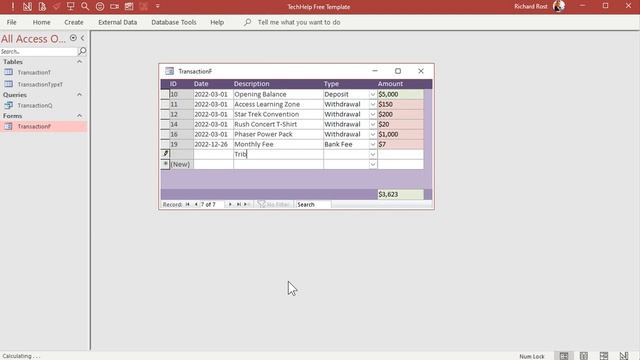
Task: Open the Customize Quick Access Toolbar arrow
Action: tap(158, 6)
